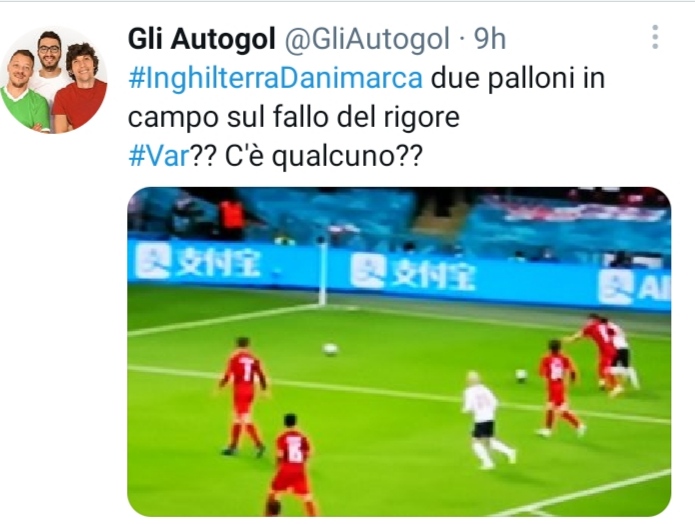Screen dimensions: 695x524
Task: Open the #InghilterraDanimarca hashtag
Action: [x=275, y=78]
